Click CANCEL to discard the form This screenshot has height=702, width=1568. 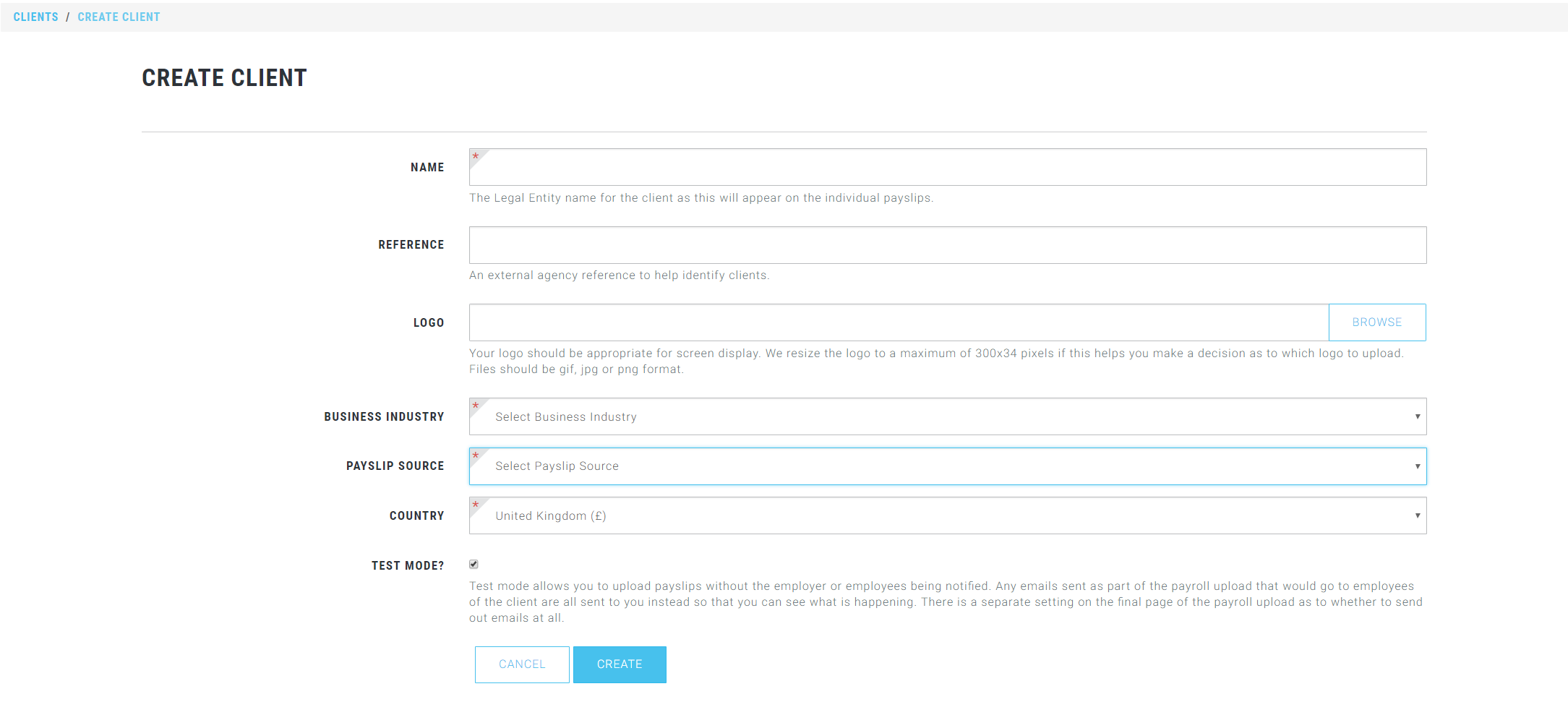522,664
